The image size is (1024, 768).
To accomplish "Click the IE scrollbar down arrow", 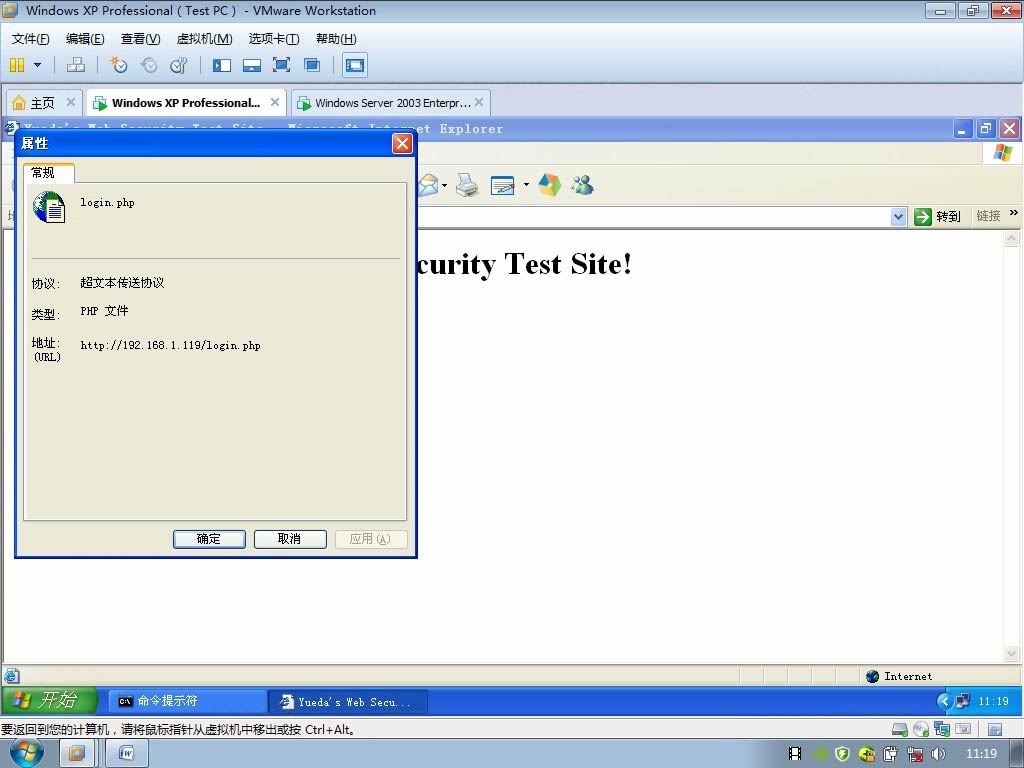I will 1012,653.
